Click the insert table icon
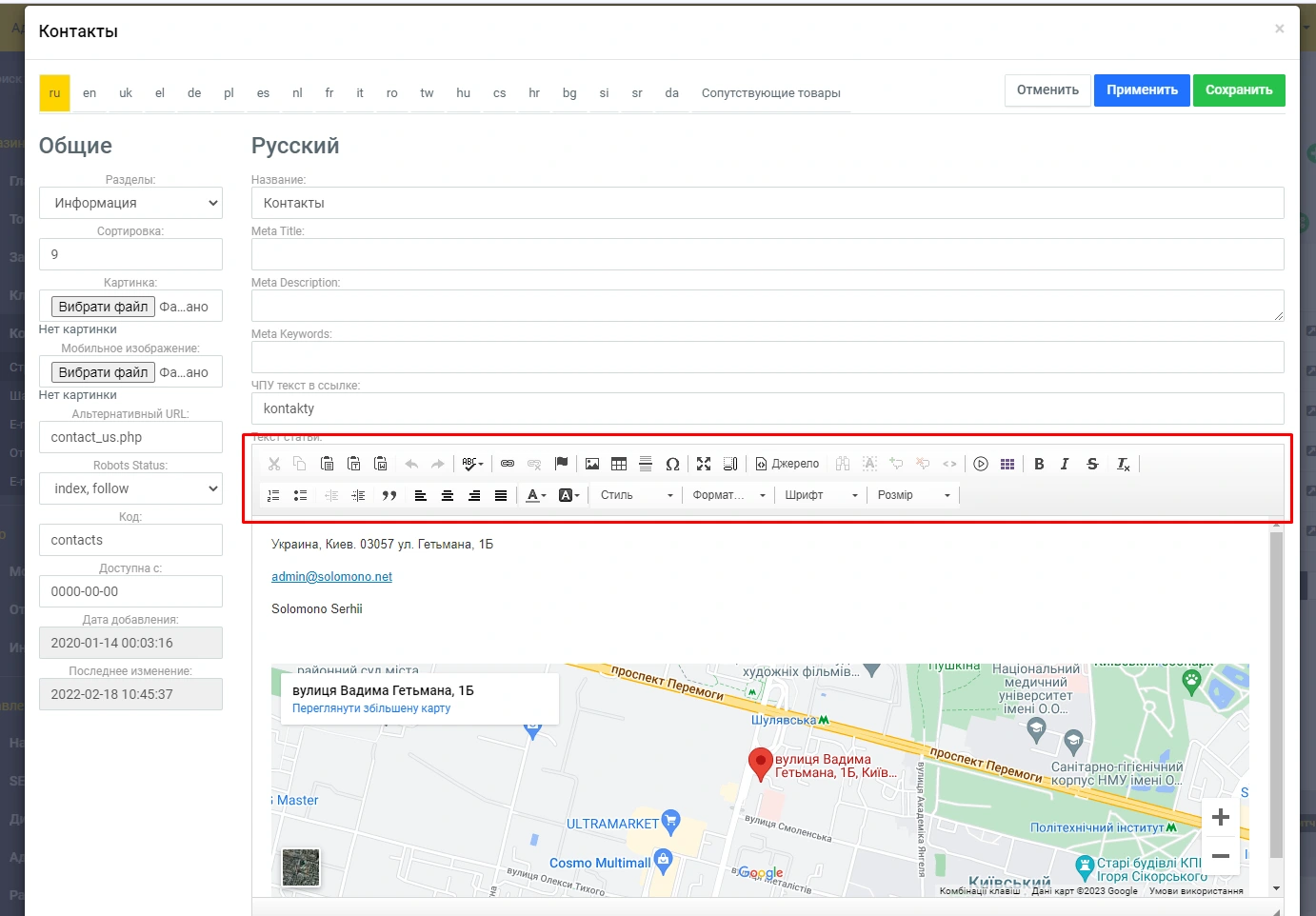 (x=619, y=464)
